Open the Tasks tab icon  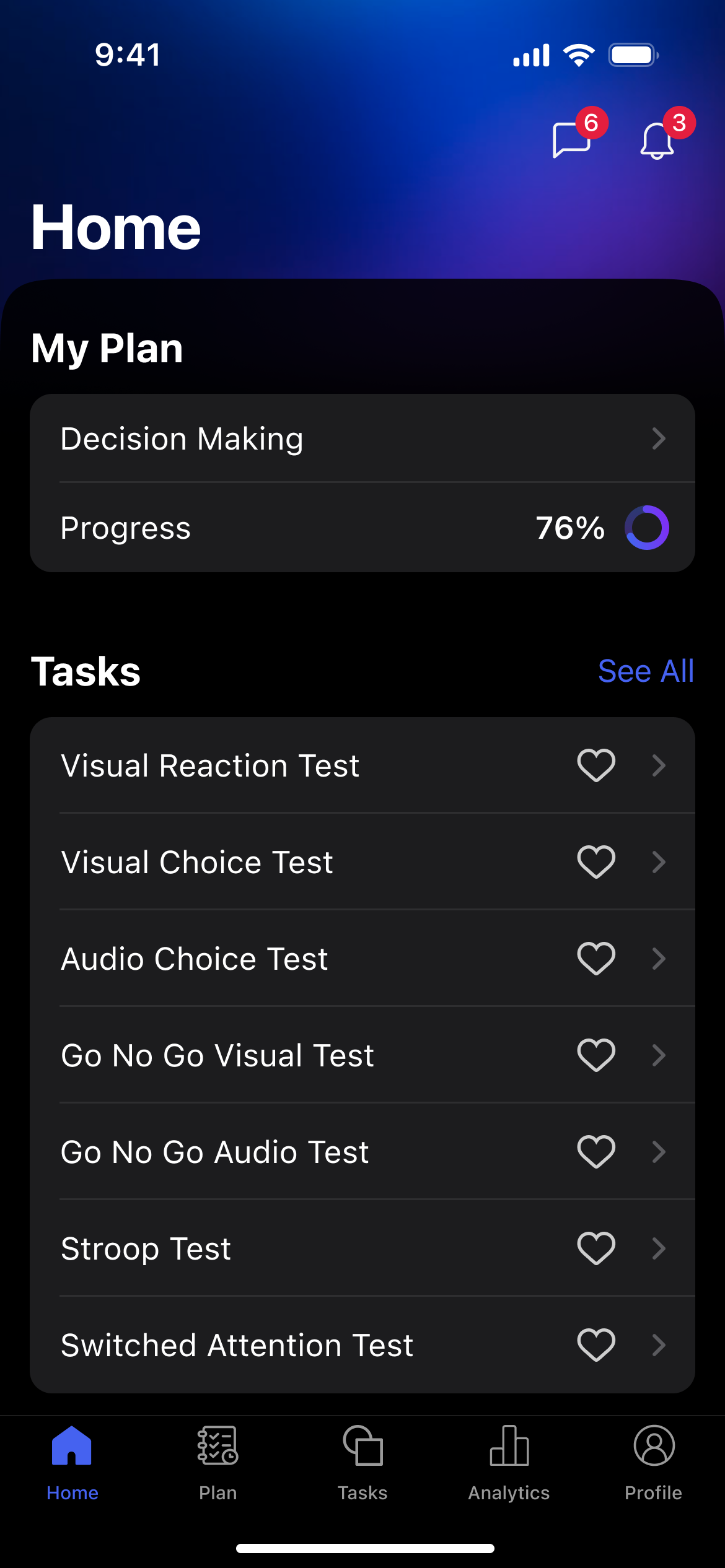click(x=363, y=1445)
